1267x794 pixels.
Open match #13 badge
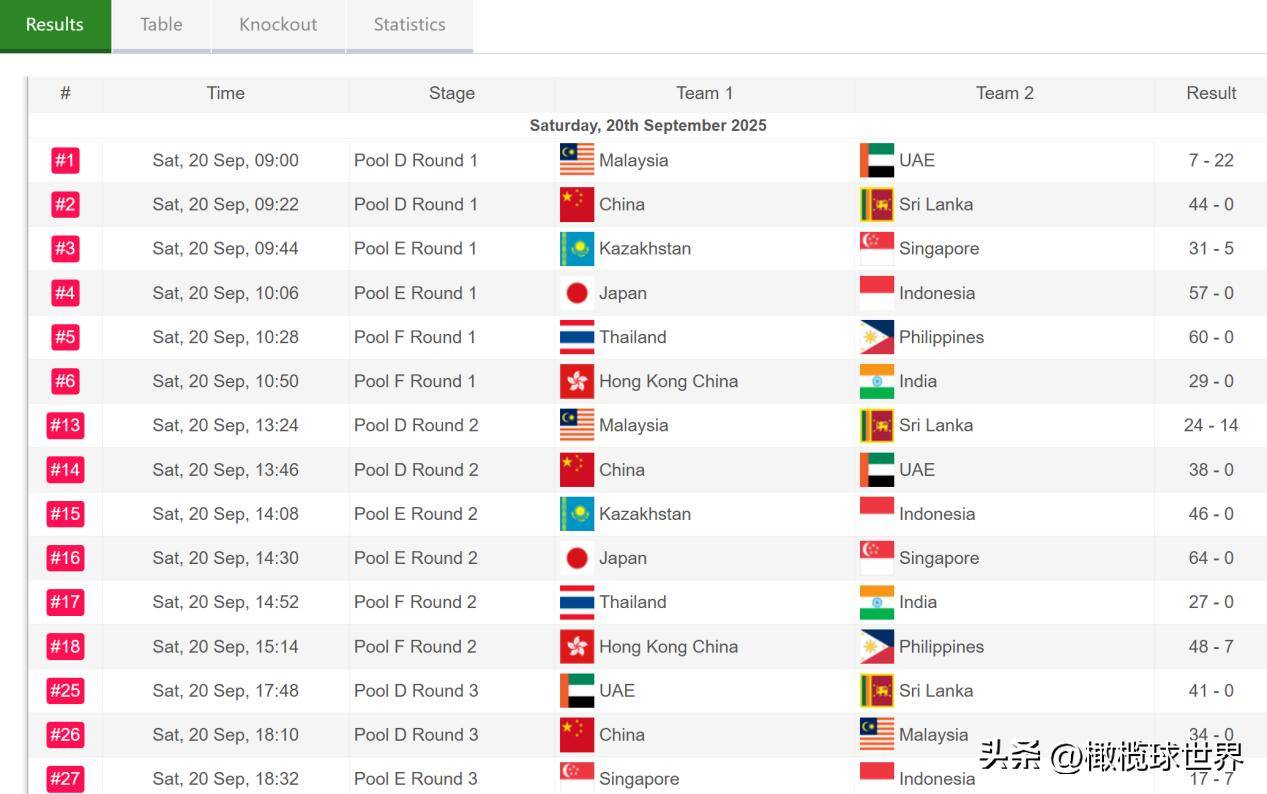click(x=65, y=425)
